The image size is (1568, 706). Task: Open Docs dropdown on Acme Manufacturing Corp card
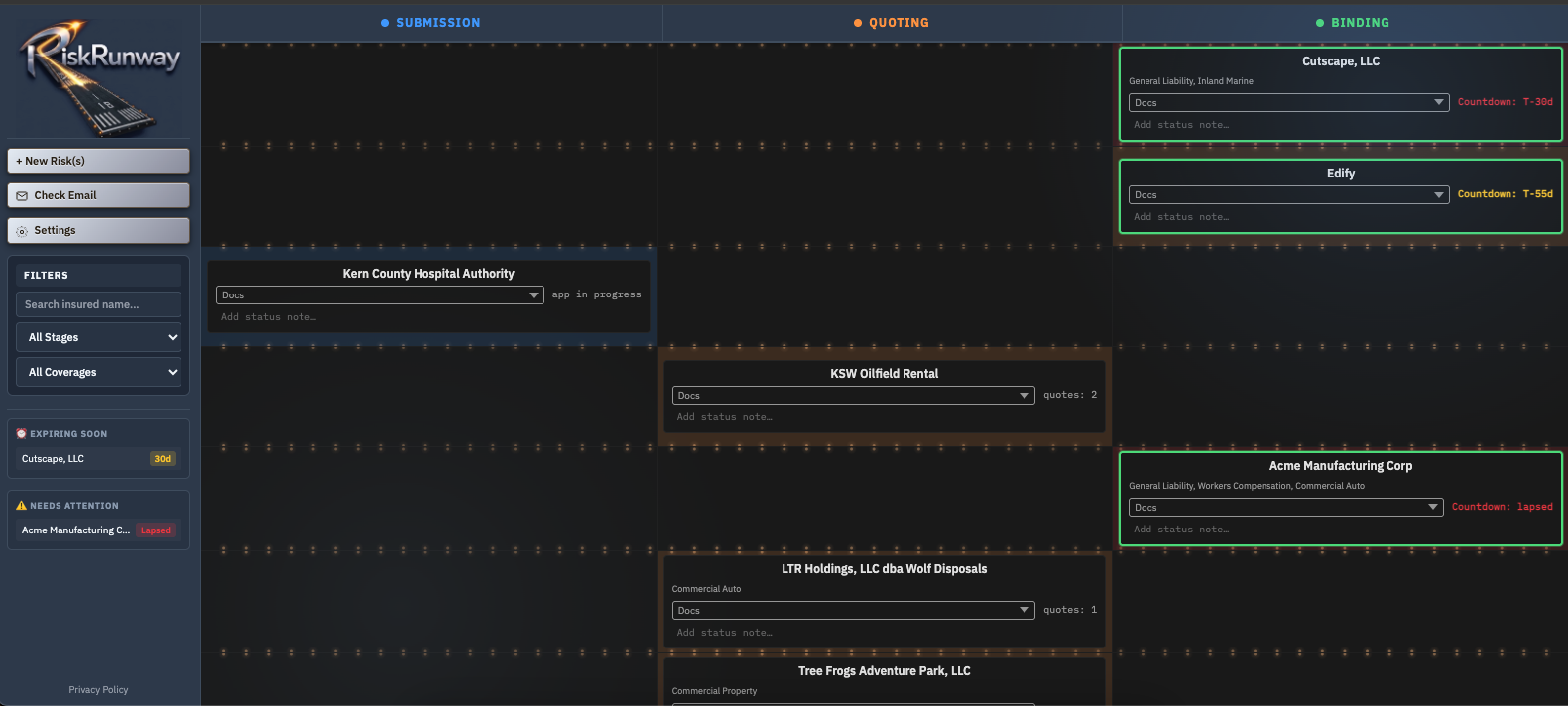[x=1285, y=508]
